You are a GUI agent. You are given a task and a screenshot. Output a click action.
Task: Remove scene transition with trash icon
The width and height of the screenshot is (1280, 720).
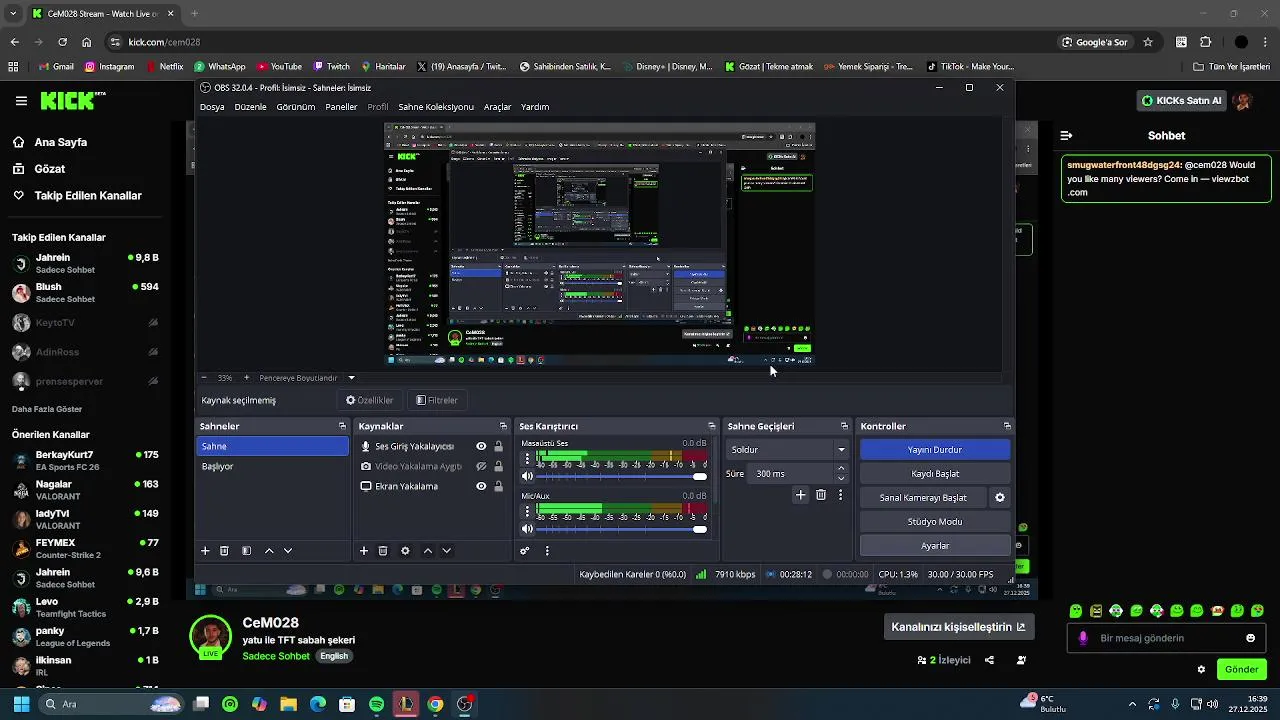[x=821, y=495]
